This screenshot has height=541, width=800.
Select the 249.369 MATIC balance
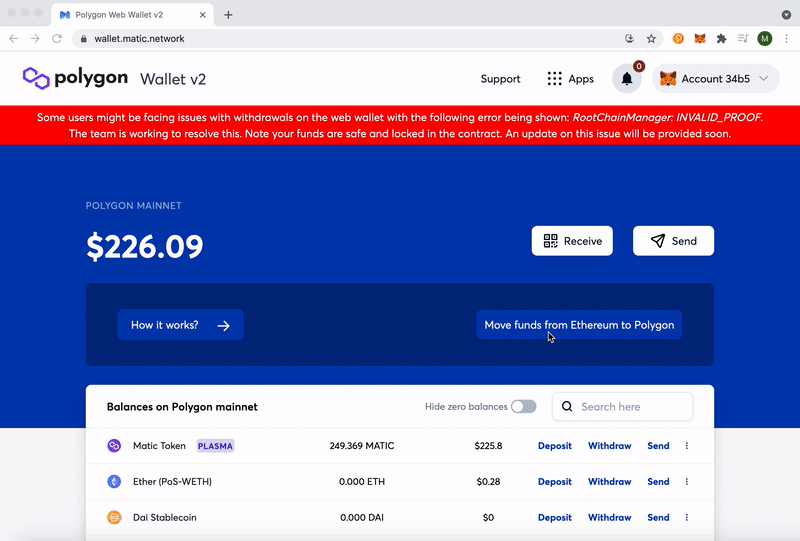tap(362, 446)
